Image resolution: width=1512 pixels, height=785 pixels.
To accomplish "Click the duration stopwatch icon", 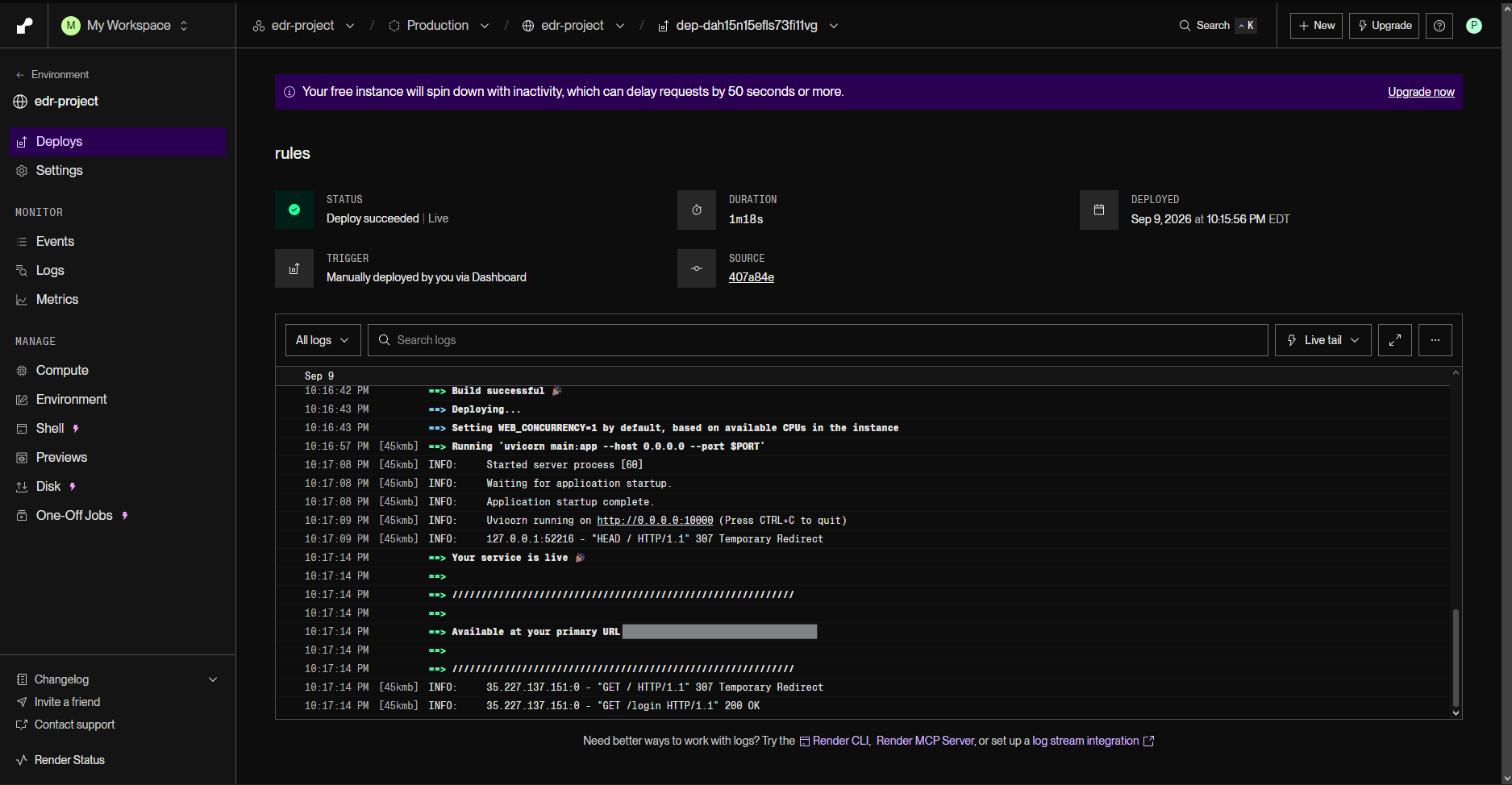I will (697, 210).
